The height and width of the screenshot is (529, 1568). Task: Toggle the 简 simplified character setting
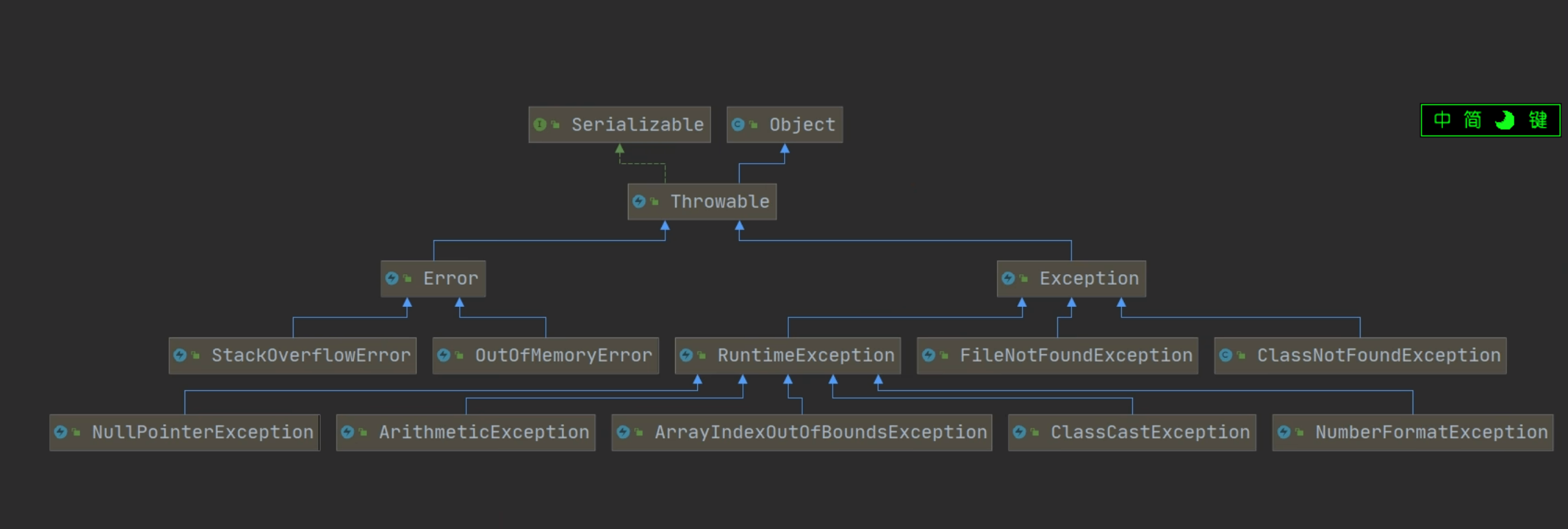(x=1473, y=120)
